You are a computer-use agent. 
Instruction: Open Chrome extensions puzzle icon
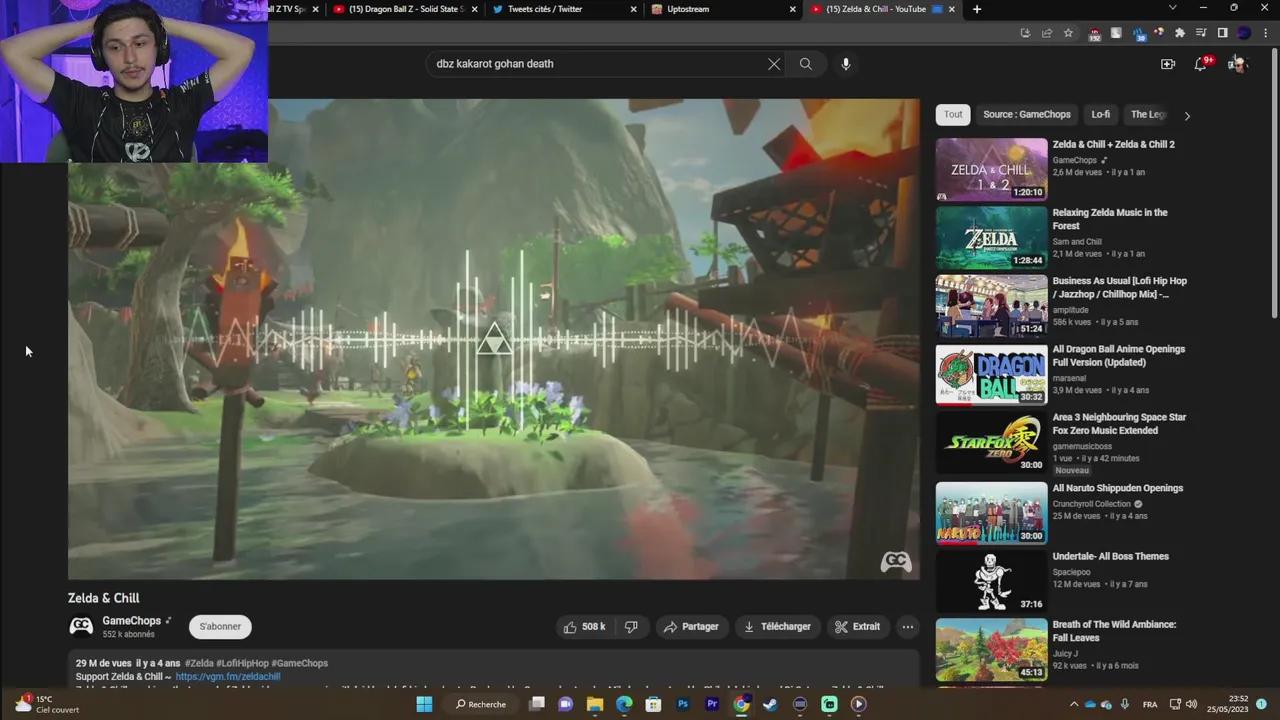pos(1180,33)
